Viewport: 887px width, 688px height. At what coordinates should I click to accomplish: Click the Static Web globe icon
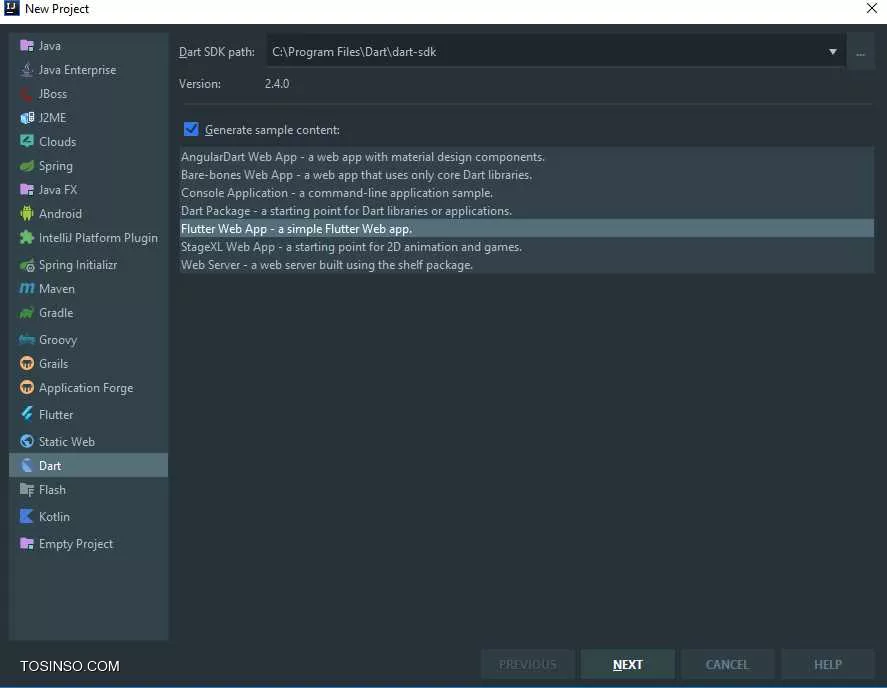click(27, 441)
